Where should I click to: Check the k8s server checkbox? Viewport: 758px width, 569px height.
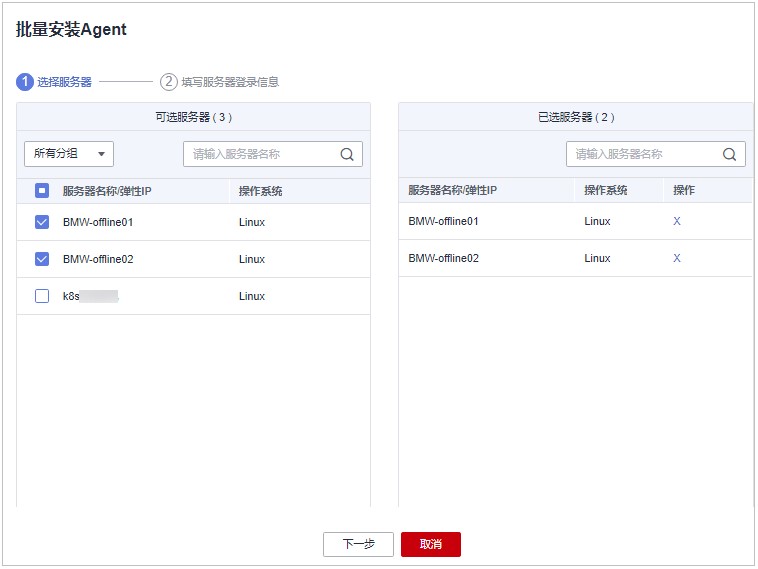[x=42, y=296]
